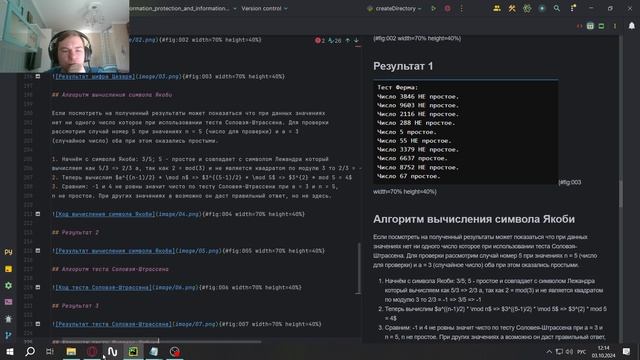Open File Explorer from taskbar
Image resolution: width=640 pixels, height=360 pixels.
(x=71, y=351)
